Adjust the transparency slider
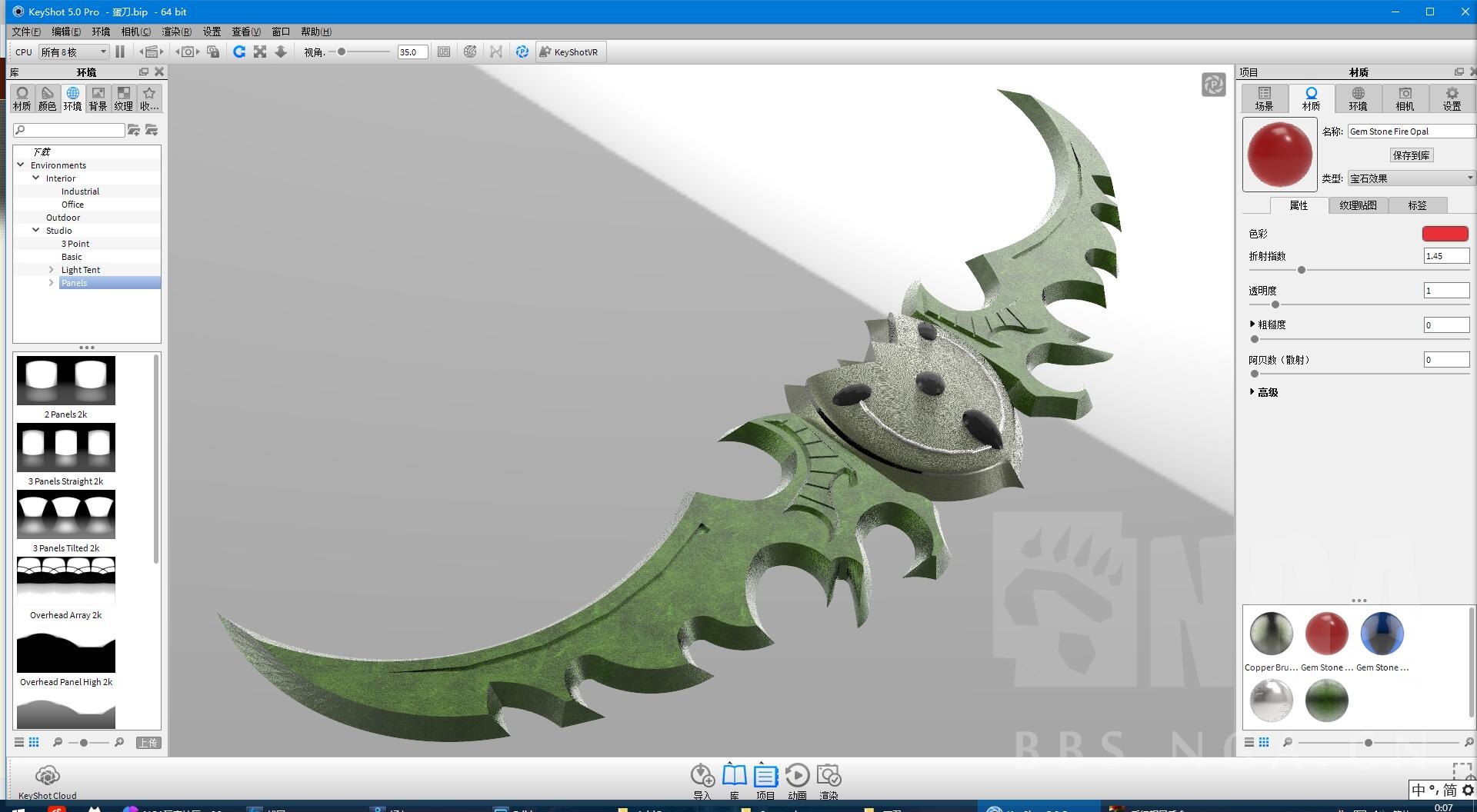Image resolution: width=1477 pixels, height=812 pixels. pos(1275,304)
